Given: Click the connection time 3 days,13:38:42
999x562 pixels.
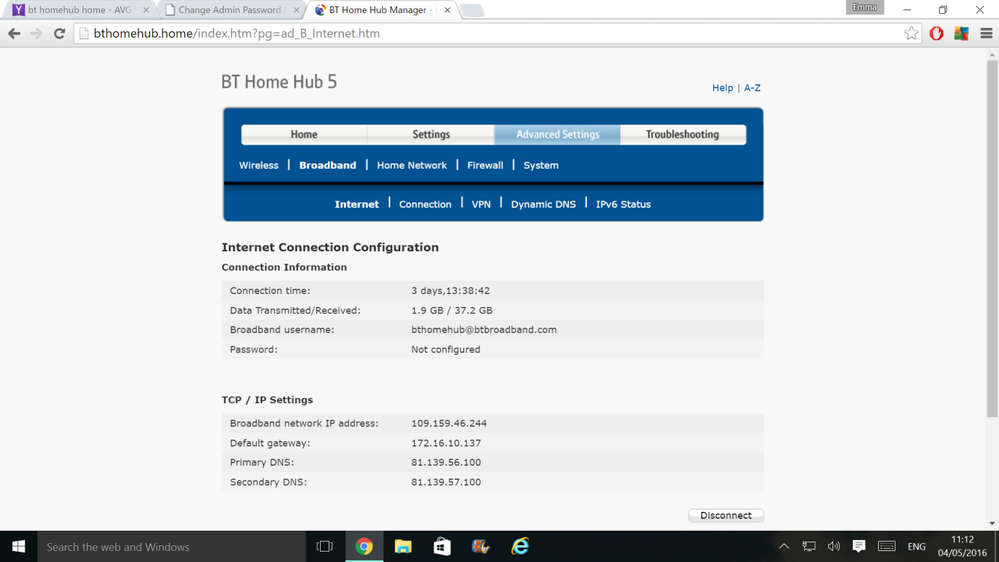Looking at the screenshot, I should click(x=450, y=291).
